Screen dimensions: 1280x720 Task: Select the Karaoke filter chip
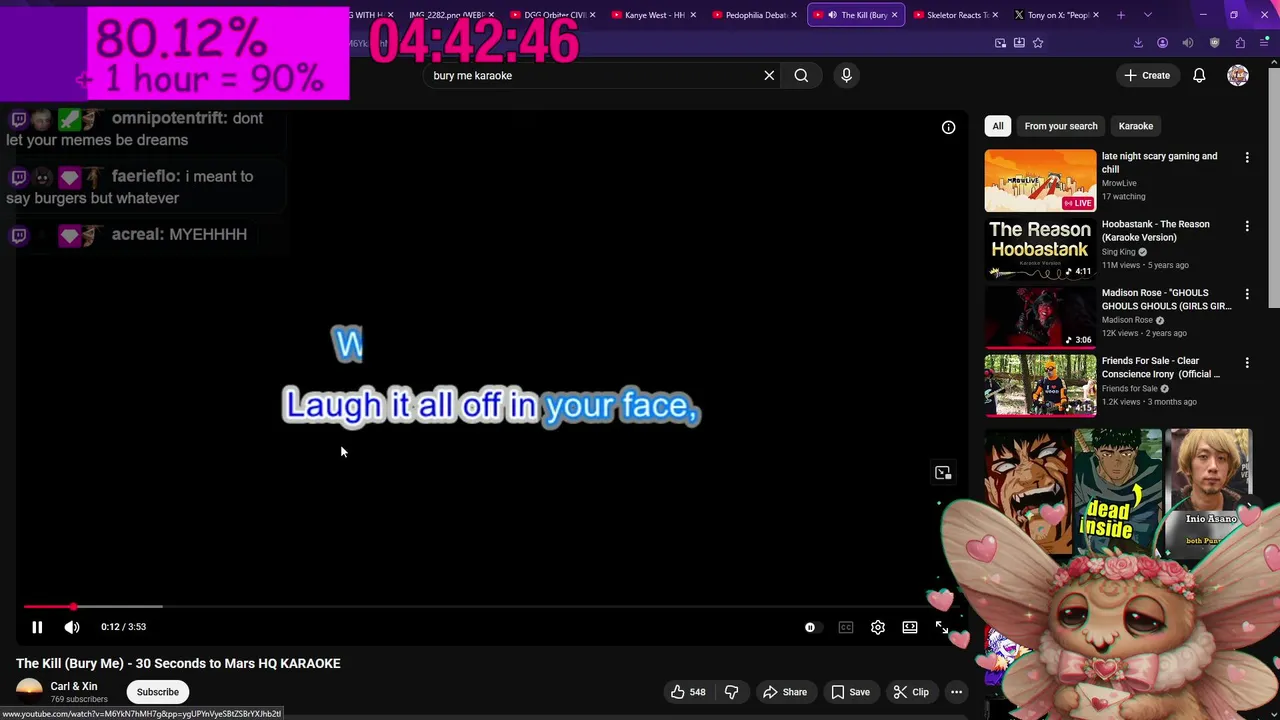1136,126
